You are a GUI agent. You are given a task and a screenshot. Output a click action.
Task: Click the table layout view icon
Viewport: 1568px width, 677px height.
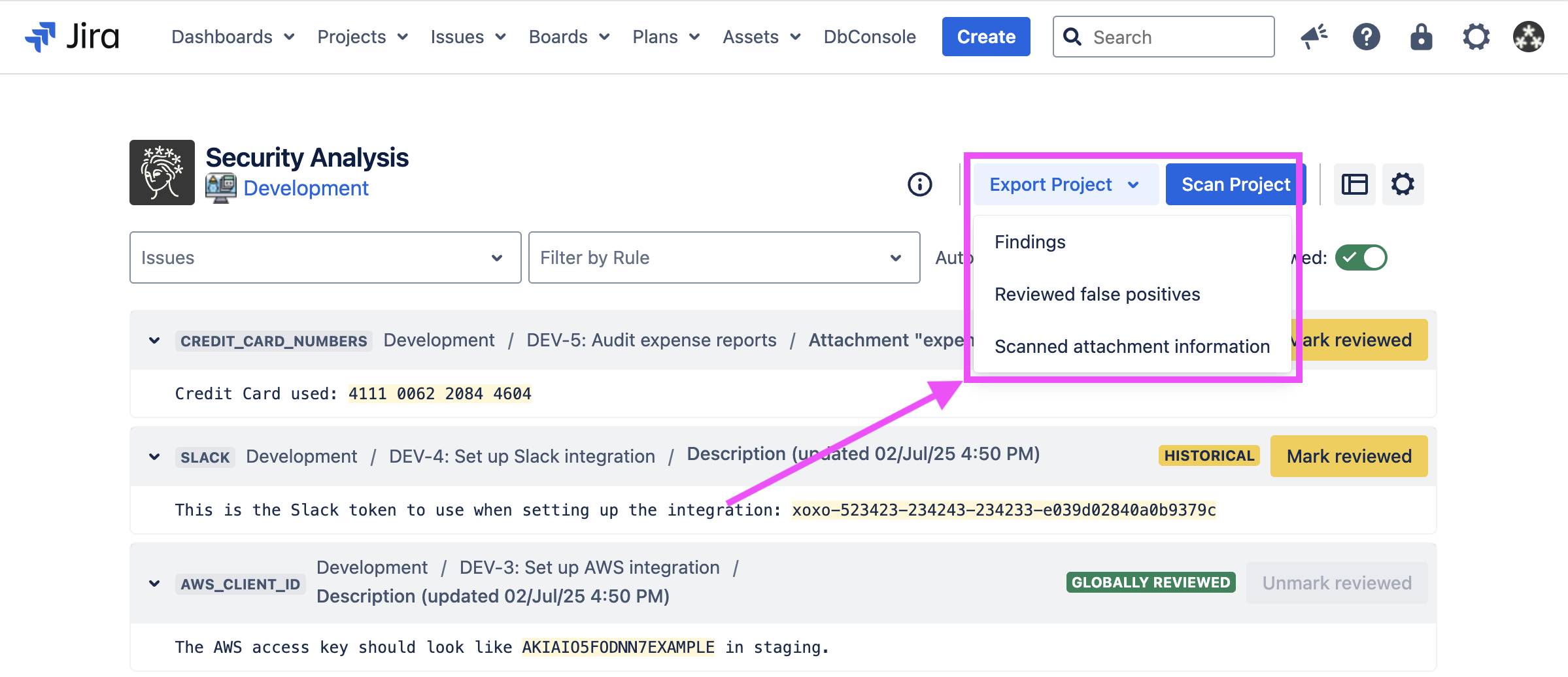coord(1354,184)
